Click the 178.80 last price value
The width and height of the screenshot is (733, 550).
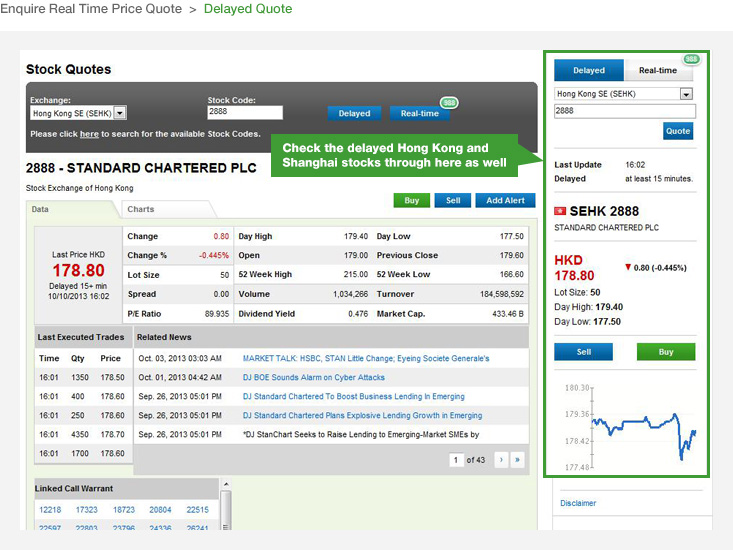tap(79, 271)
